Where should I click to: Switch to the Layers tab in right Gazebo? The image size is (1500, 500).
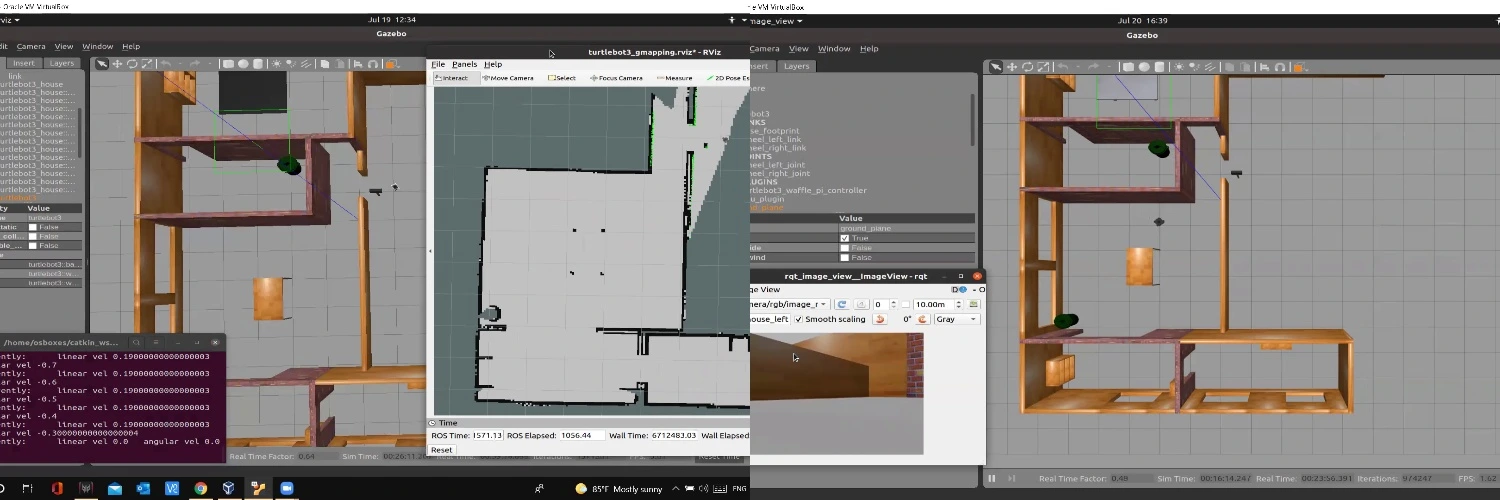[796, 66]
